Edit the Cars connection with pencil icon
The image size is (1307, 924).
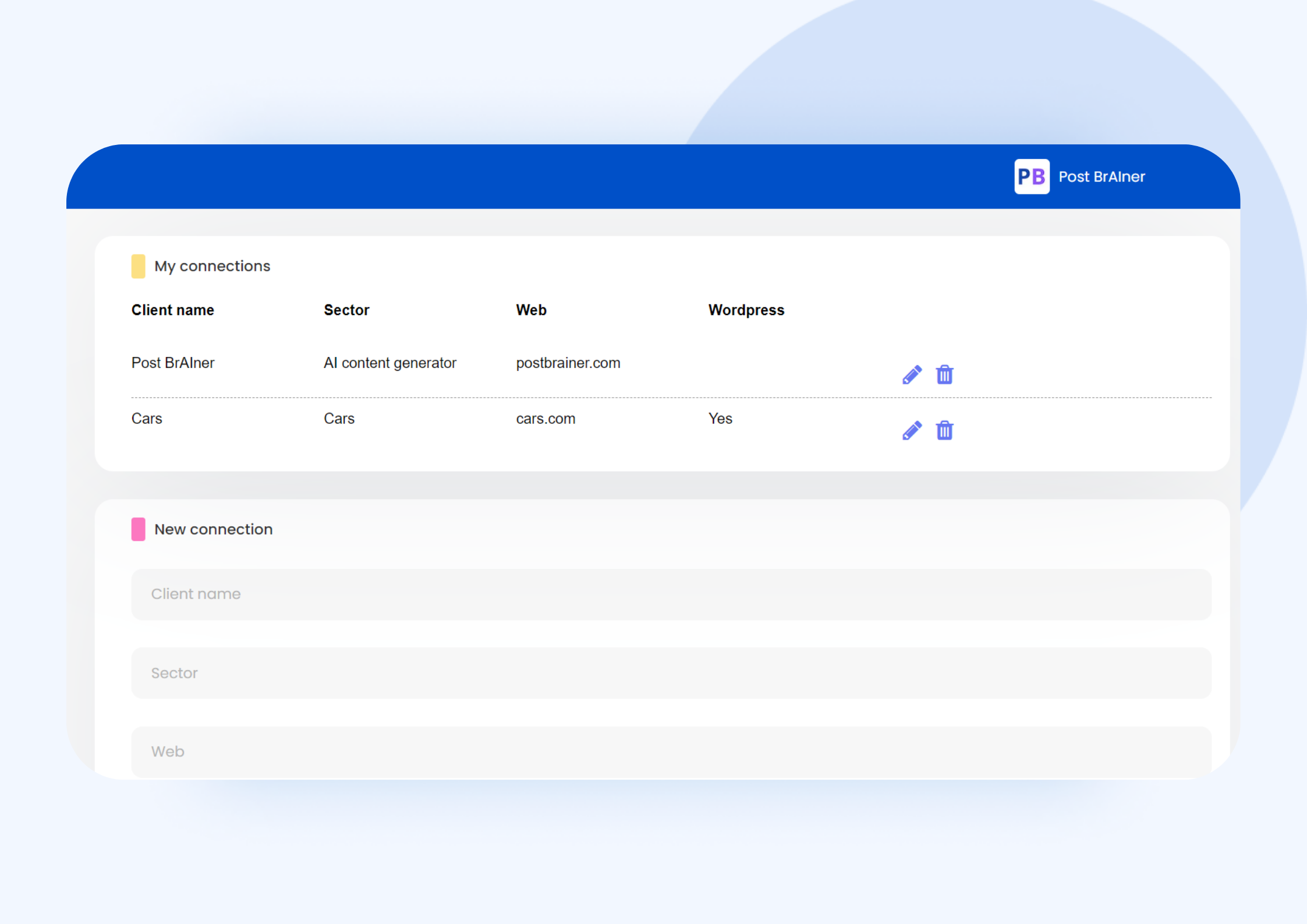point(912,430)
